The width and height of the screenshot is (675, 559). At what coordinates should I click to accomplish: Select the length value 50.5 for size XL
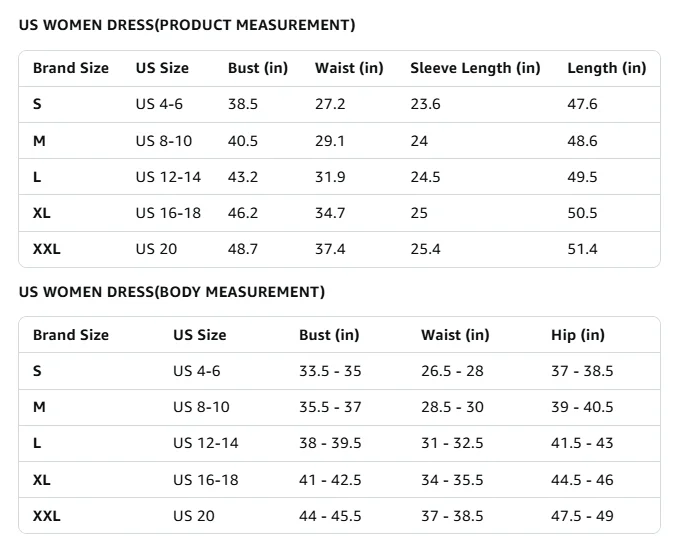tap(582, 213)
